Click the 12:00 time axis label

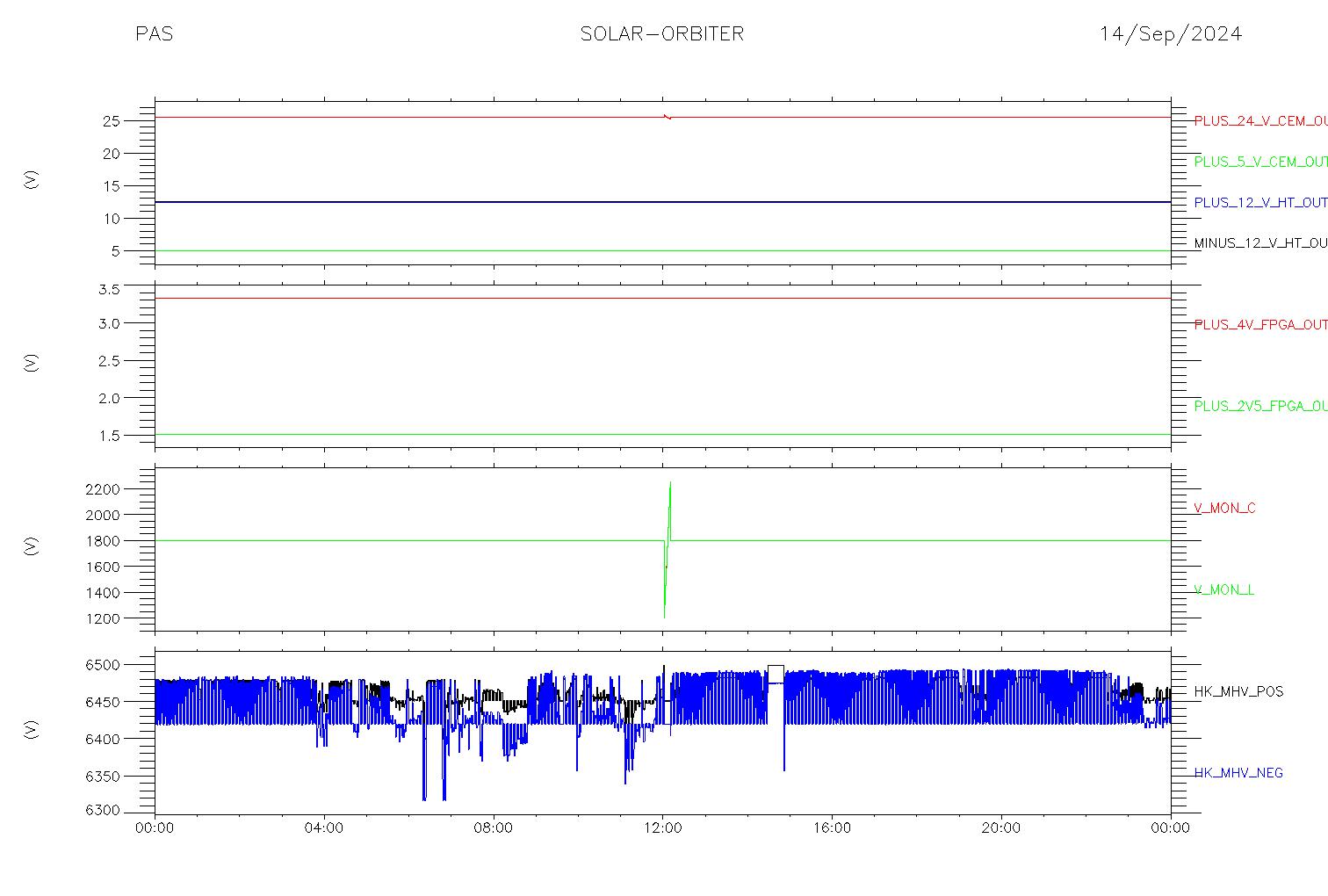click(x=662, y=828)
